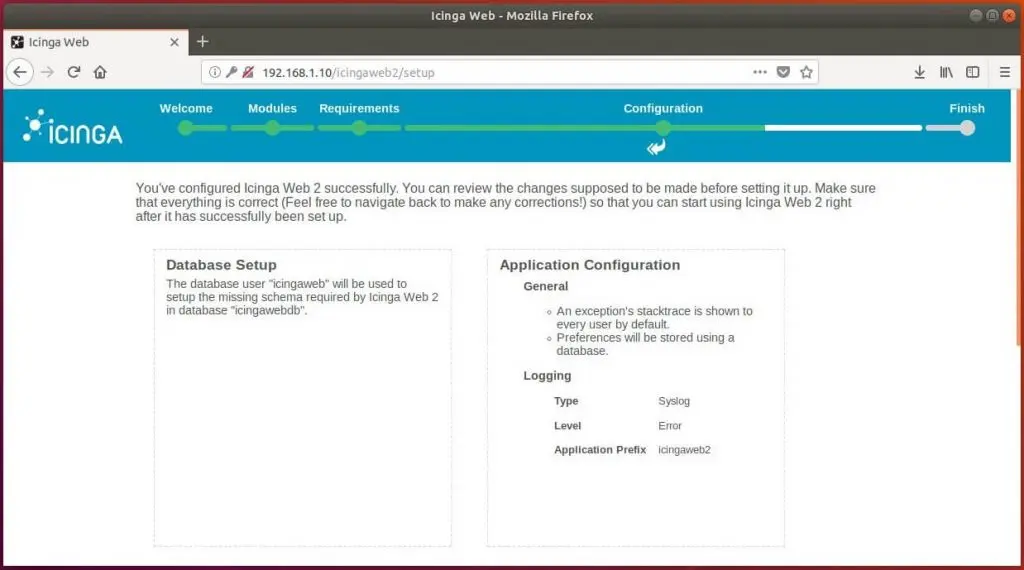Screen dimensions: 1024x570
Task: Click the Error level value
Action: pyautogui.click(x=670, y=426)
